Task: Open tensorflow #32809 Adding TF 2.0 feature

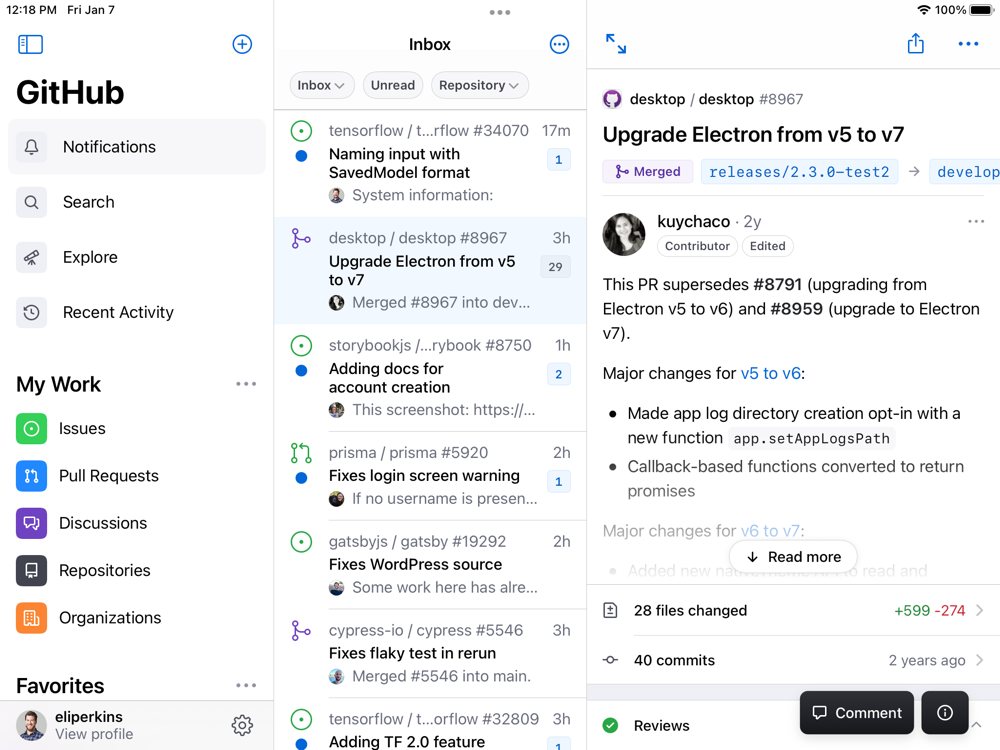Action: pos(430,724)
